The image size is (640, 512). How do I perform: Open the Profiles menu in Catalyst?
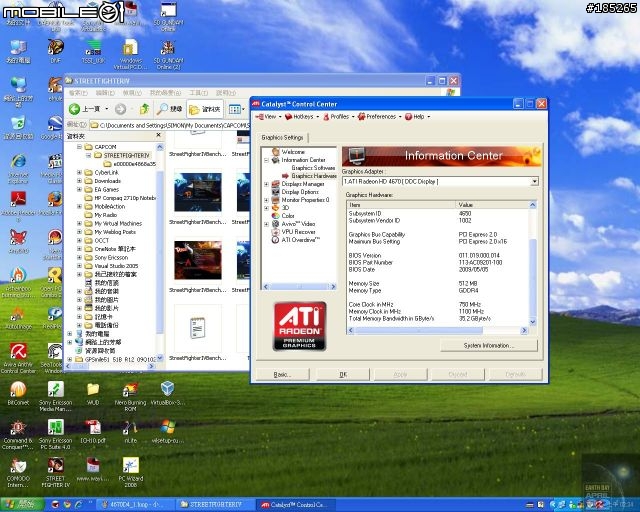338,117
